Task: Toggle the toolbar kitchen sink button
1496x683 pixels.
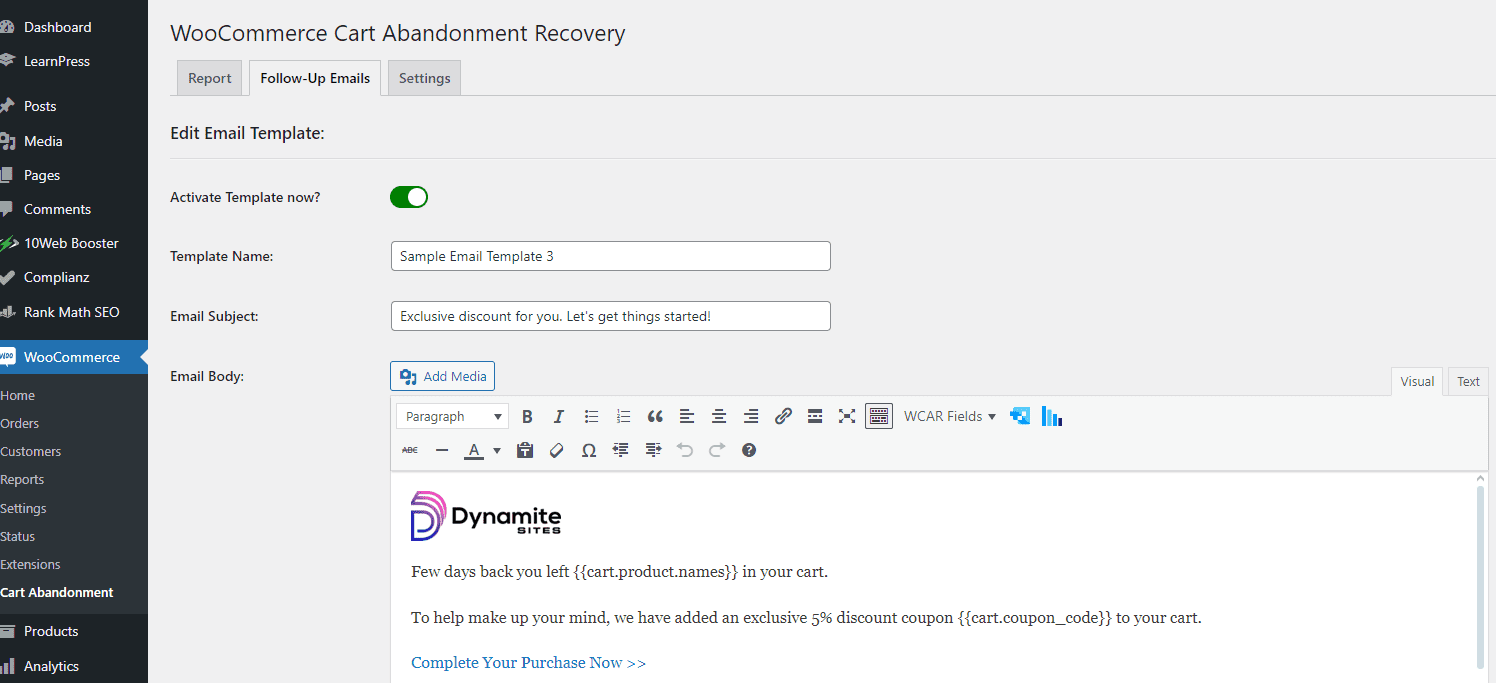Action: 879,417
